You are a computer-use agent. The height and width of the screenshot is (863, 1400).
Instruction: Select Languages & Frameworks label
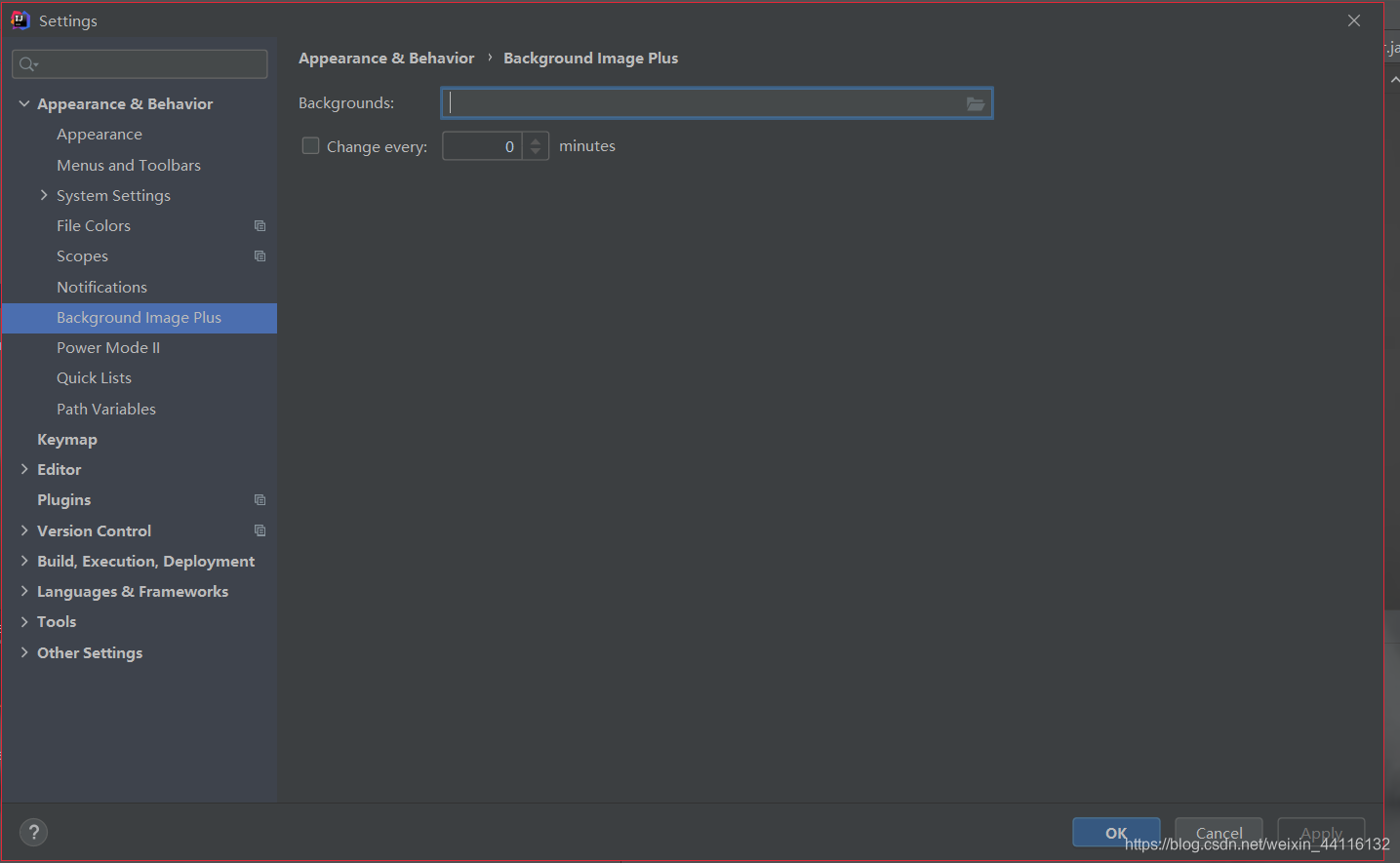click(x=133, y=591)
